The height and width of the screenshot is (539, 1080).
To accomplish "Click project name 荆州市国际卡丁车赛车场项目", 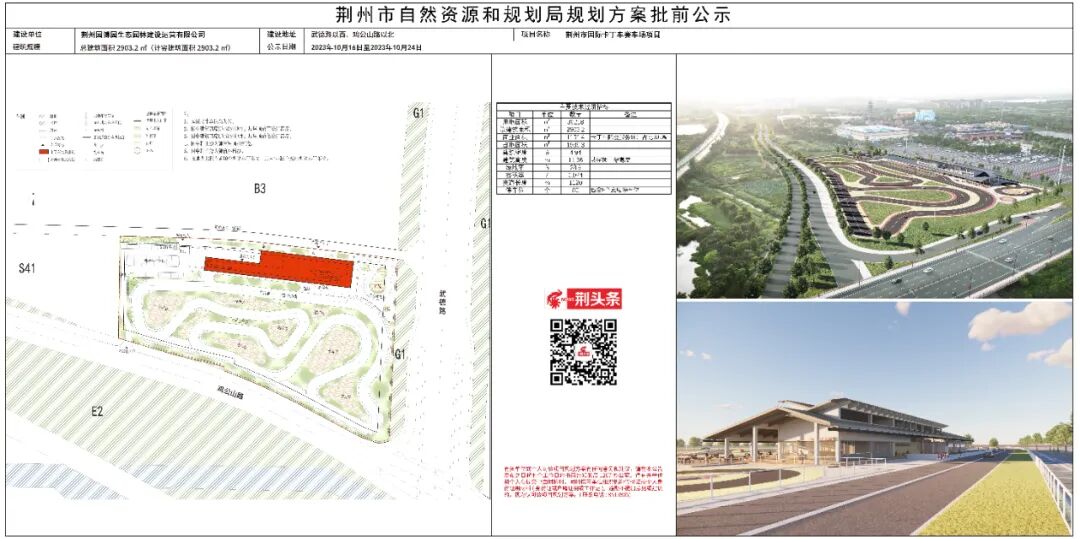I will point(612,34).
